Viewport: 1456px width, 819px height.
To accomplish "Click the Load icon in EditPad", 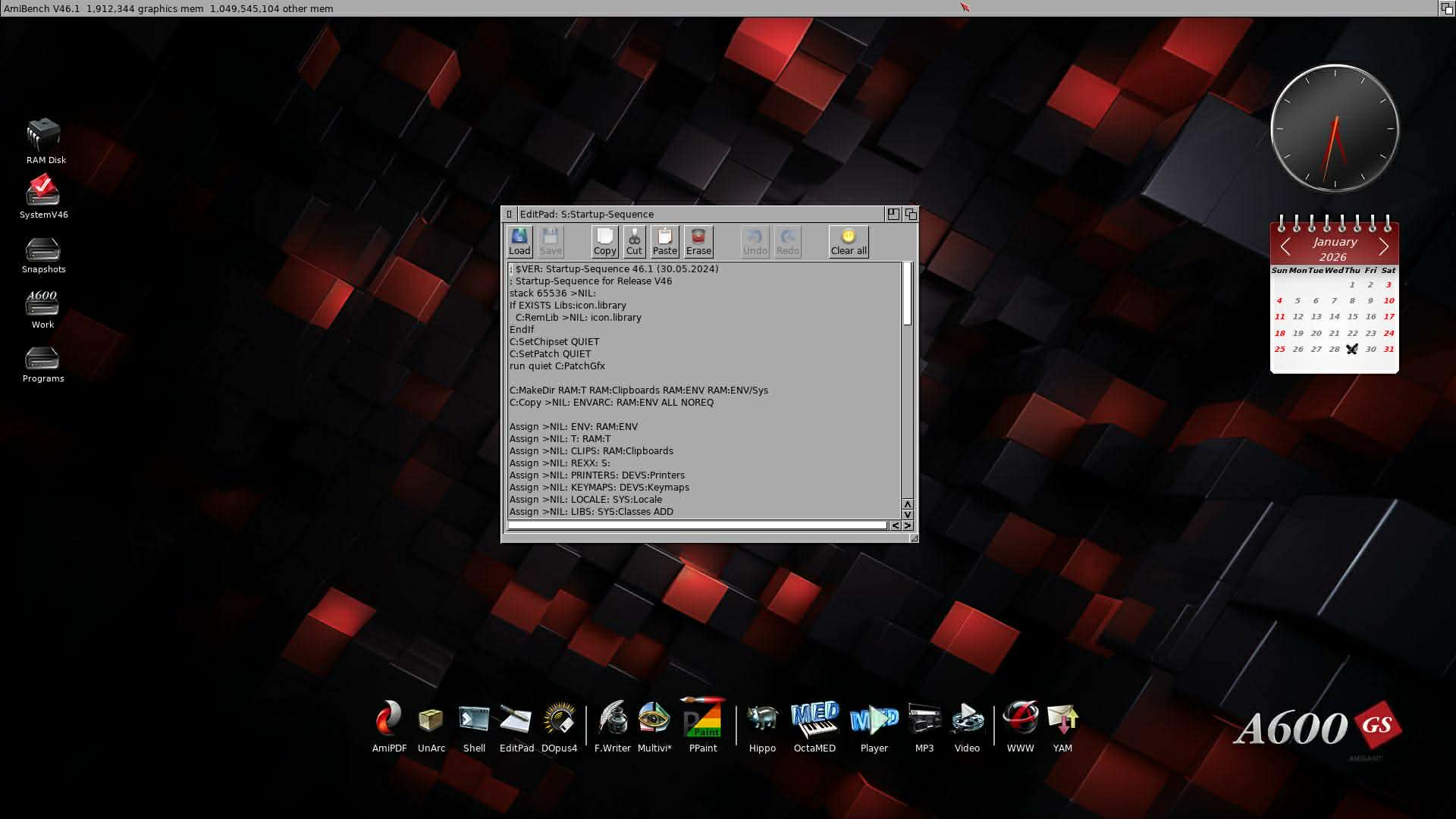I will pos(519,241).
